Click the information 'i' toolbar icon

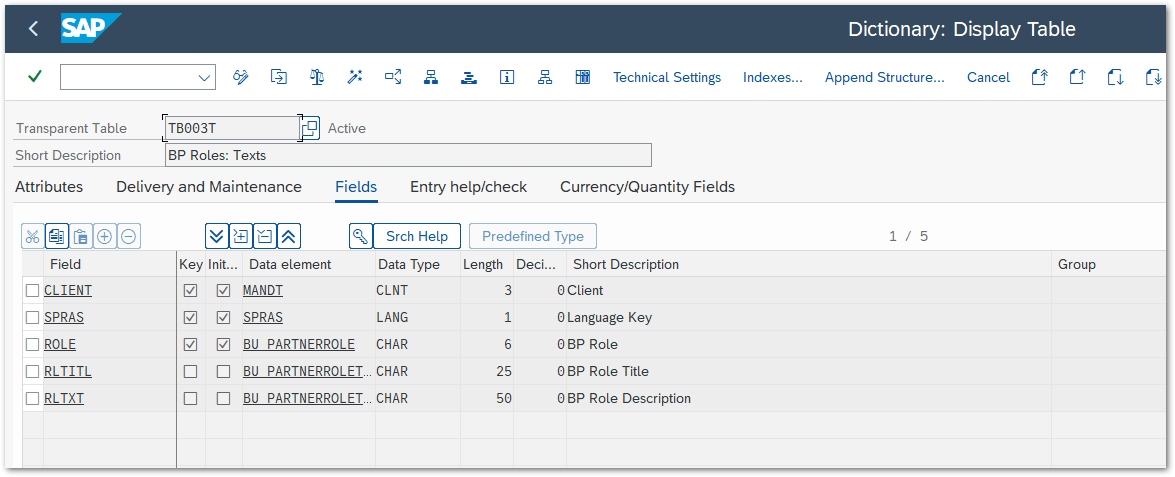[507, 77]
